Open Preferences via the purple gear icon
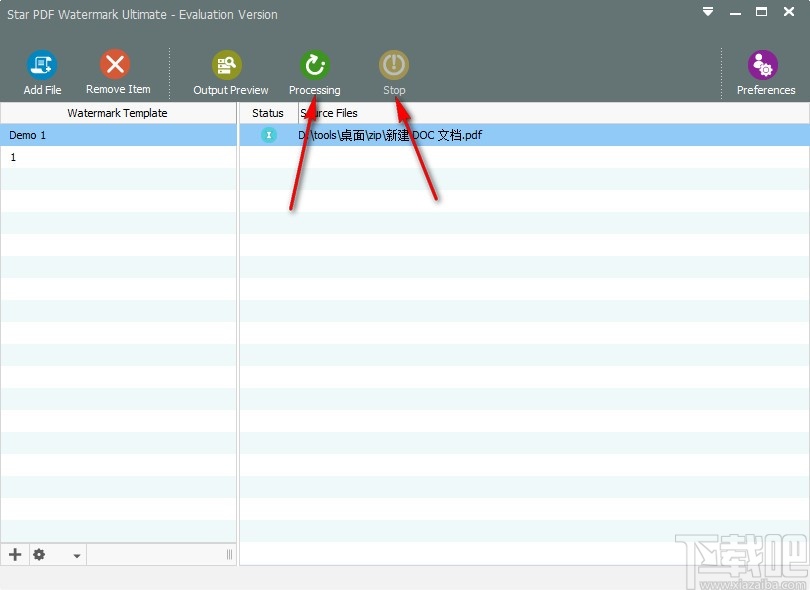The width and height of the screenshot is (810, 590). [762, 65]
